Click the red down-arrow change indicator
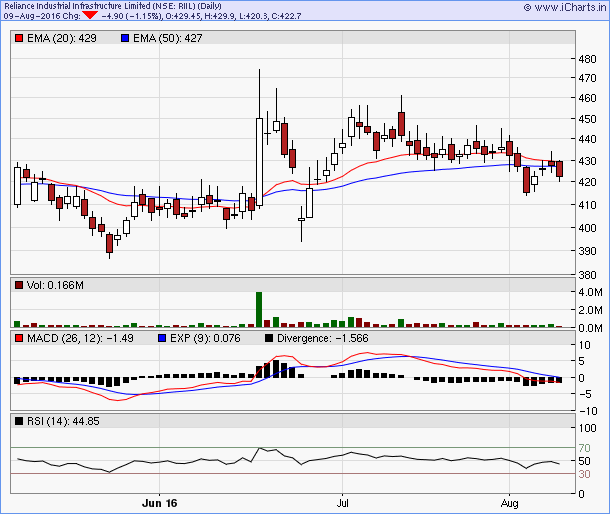This screenshot has width=610, height=514. [x=90, y=15]
